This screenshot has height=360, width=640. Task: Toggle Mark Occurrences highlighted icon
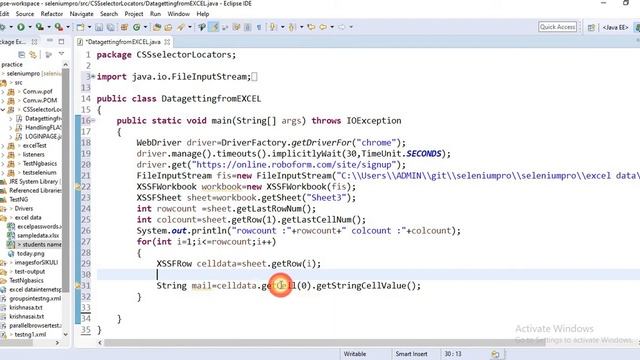pyautogui.click(x=213, y=27)
